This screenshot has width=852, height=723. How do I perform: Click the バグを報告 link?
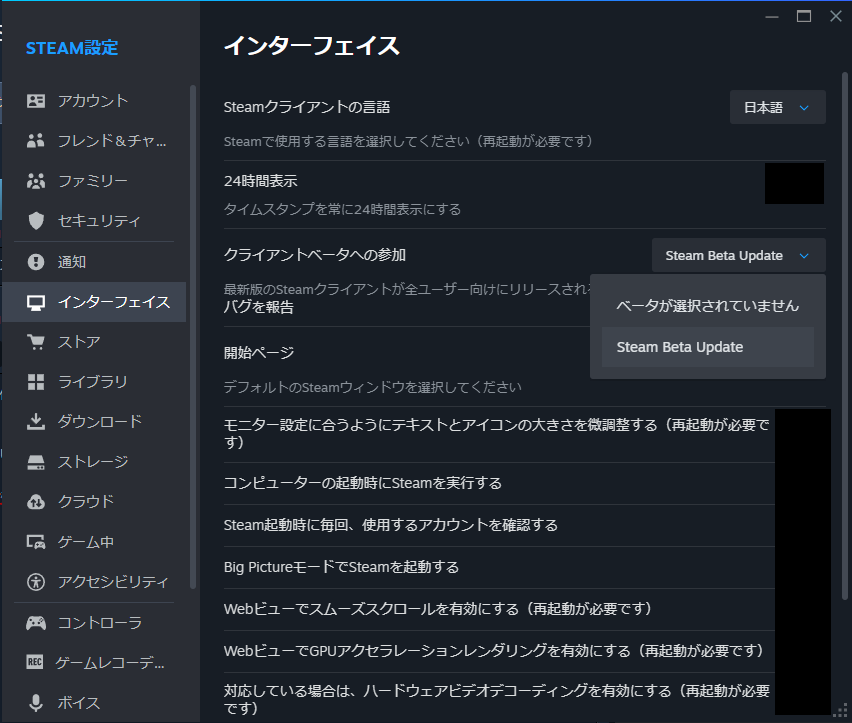pos(259,307)
